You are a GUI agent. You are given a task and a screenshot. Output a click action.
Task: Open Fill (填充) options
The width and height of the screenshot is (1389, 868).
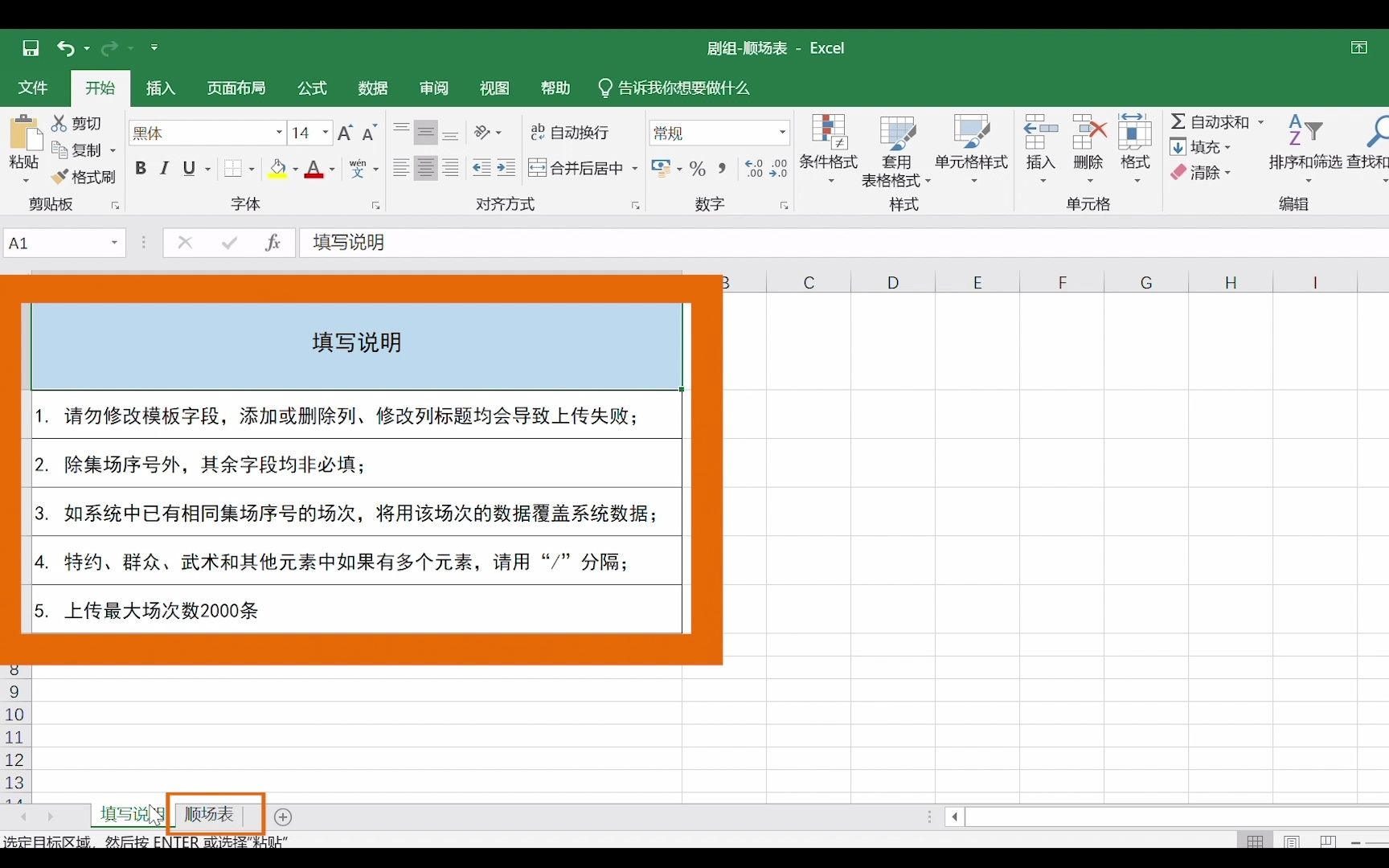[1199, 147]
